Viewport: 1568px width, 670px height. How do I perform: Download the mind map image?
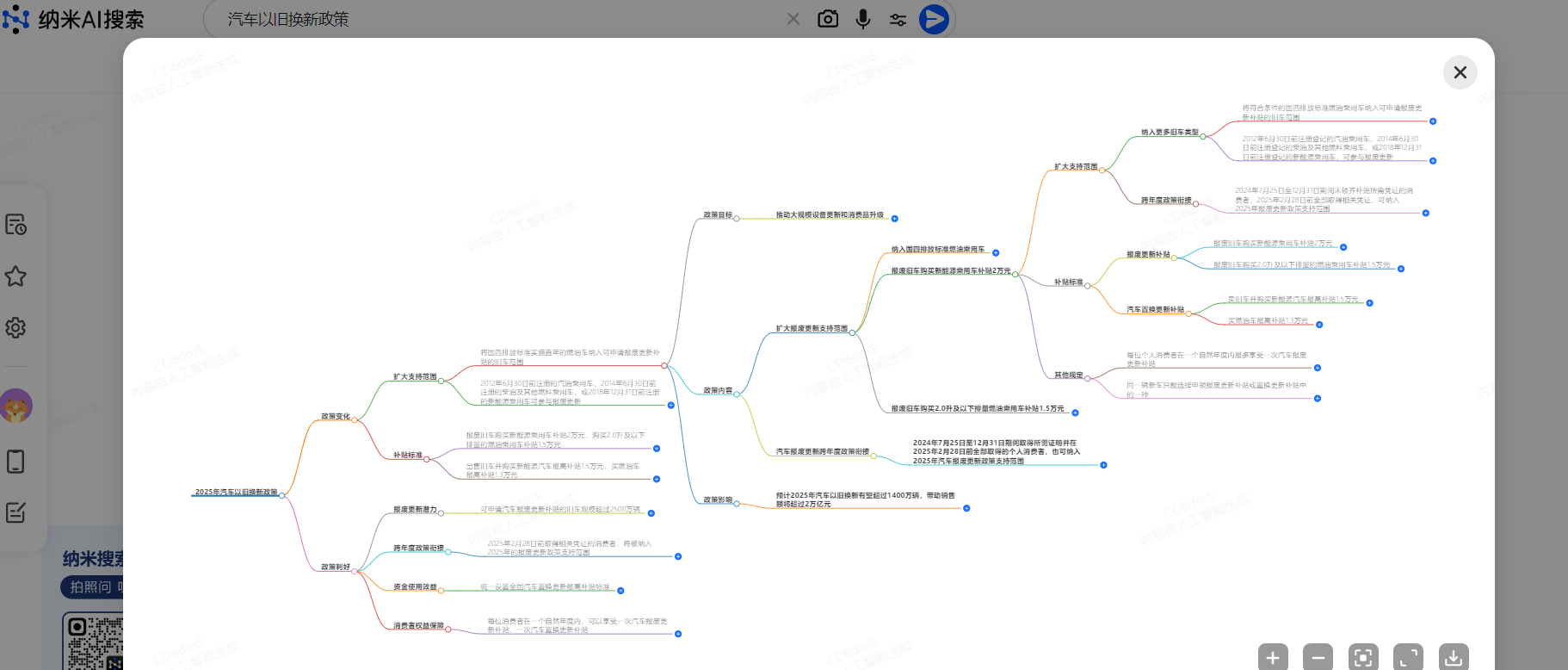tap(1454, 658)
